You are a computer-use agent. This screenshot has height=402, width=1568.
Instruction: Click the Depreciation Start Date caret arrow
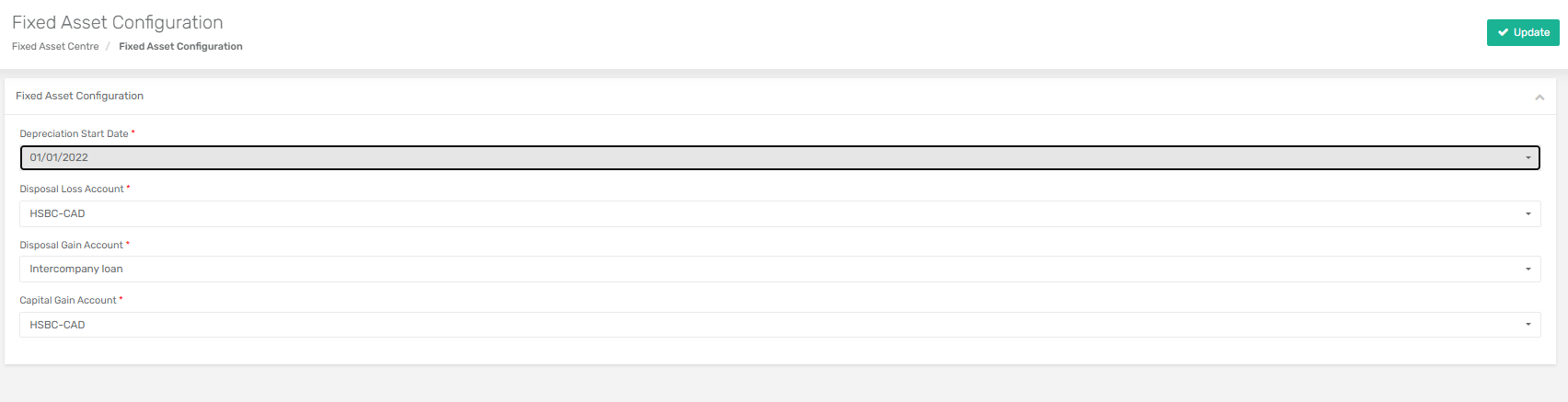(x=1528, y=158)
